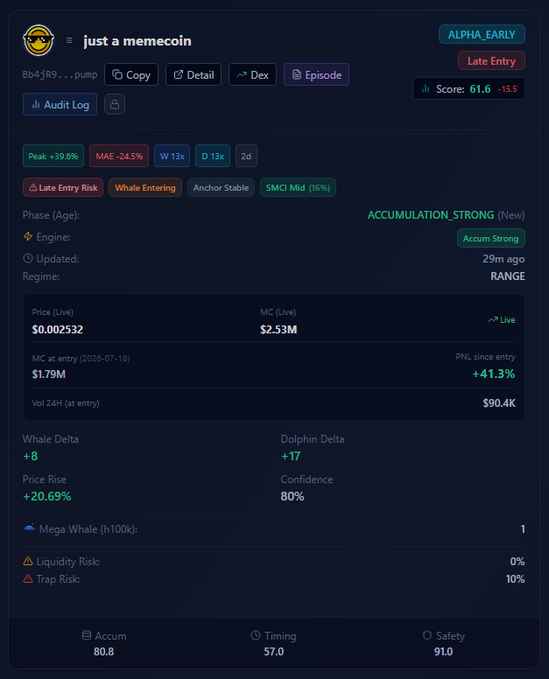Click the Safety score 91.0
Image resolution: width=549 pixels, height=679 pixels.
click(x=443, y=652)
